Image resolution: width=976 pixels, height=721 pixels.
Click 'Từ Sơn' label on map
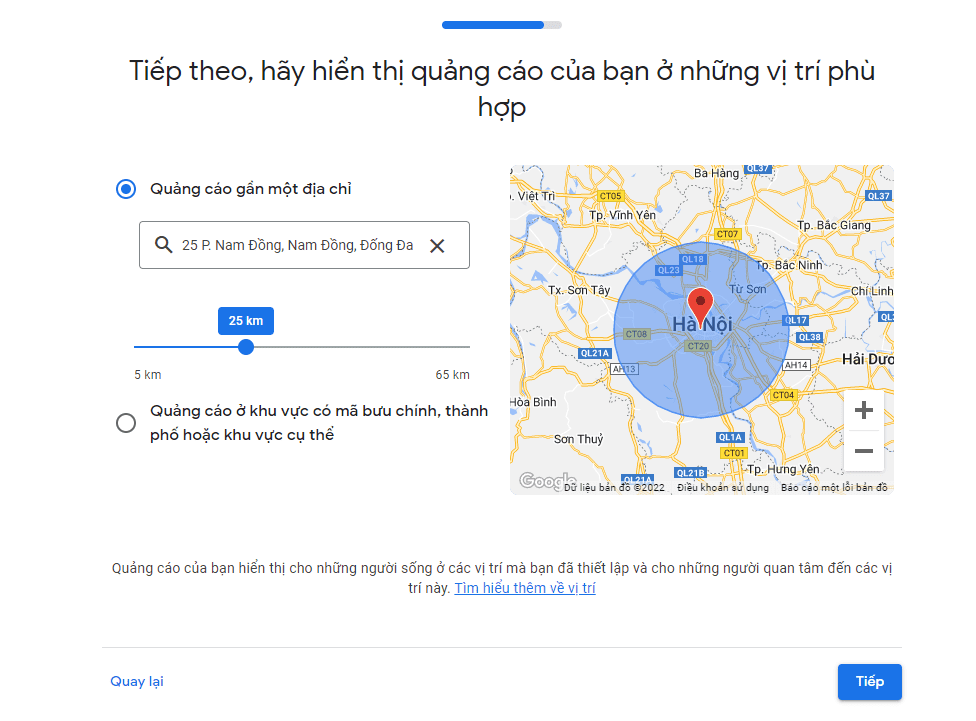[748, 289]
